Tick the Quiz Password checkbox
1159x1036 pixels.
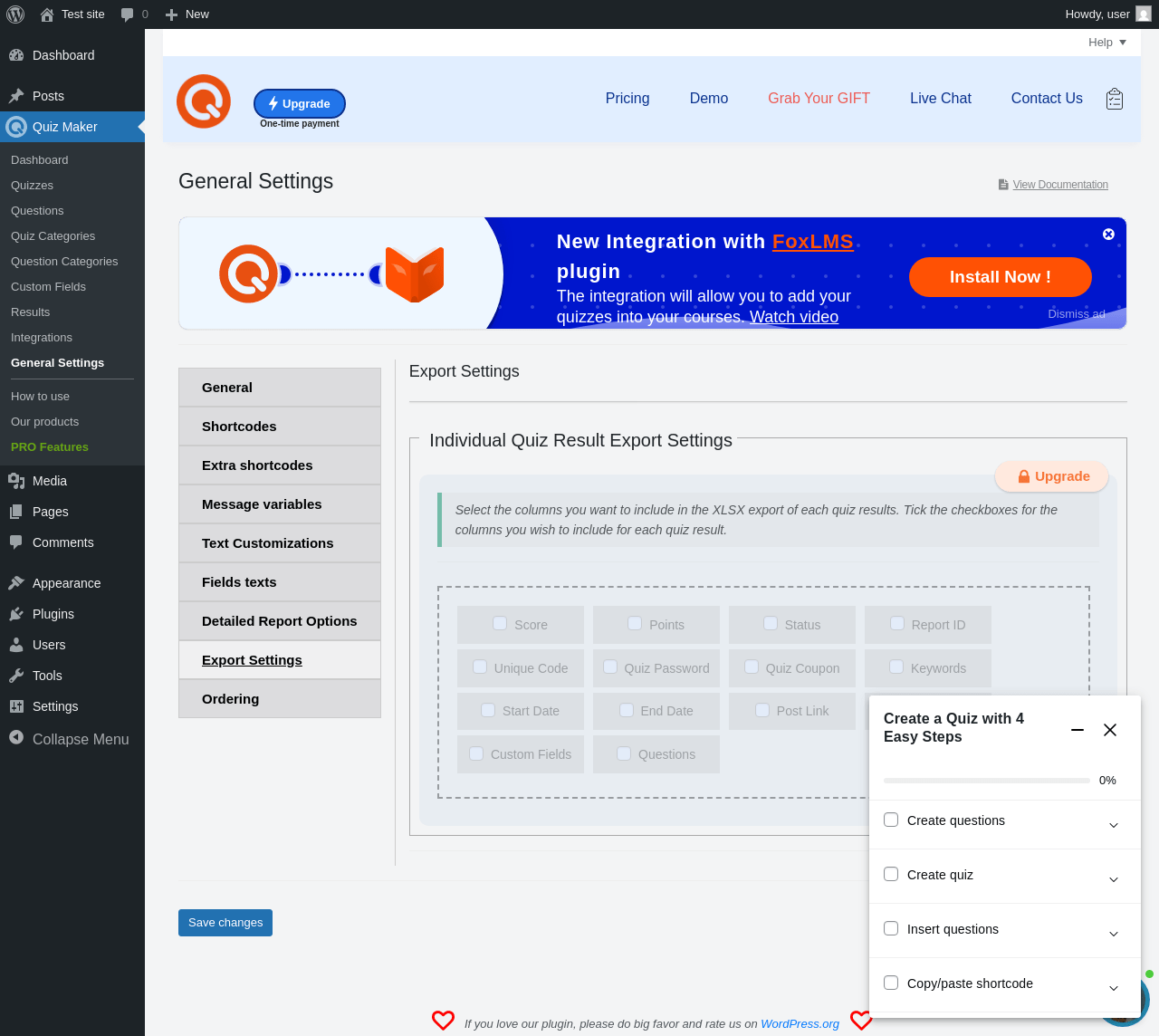tap(610, 667)
